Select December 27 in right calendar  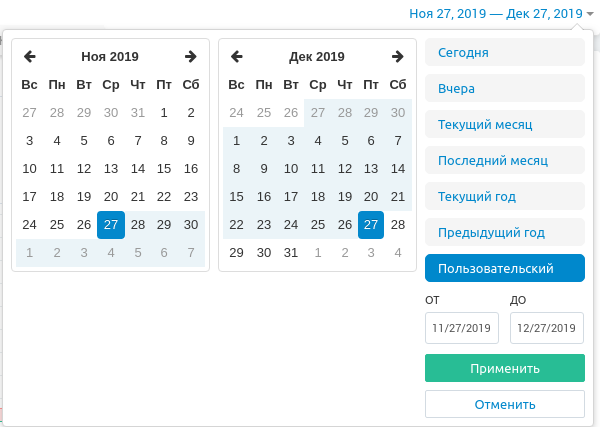[371, 225]
